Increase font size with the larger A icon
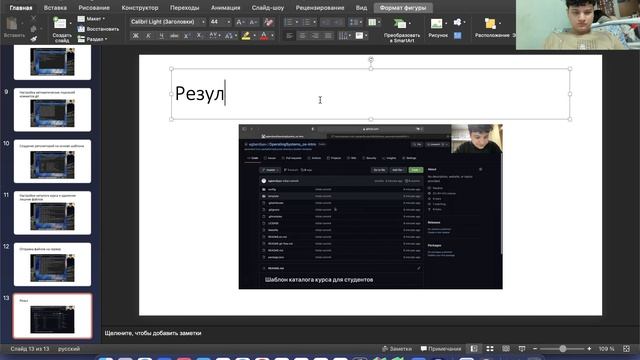Image resolution: width=640 pixels, height=360 pixels. coord(240,22)
